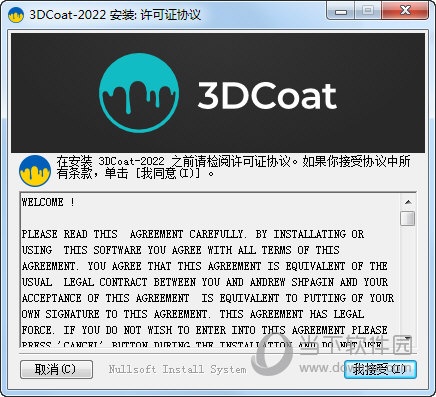Click the 我接受(I) accept button
The image size is (436, 397).
[x=380, y=369]
